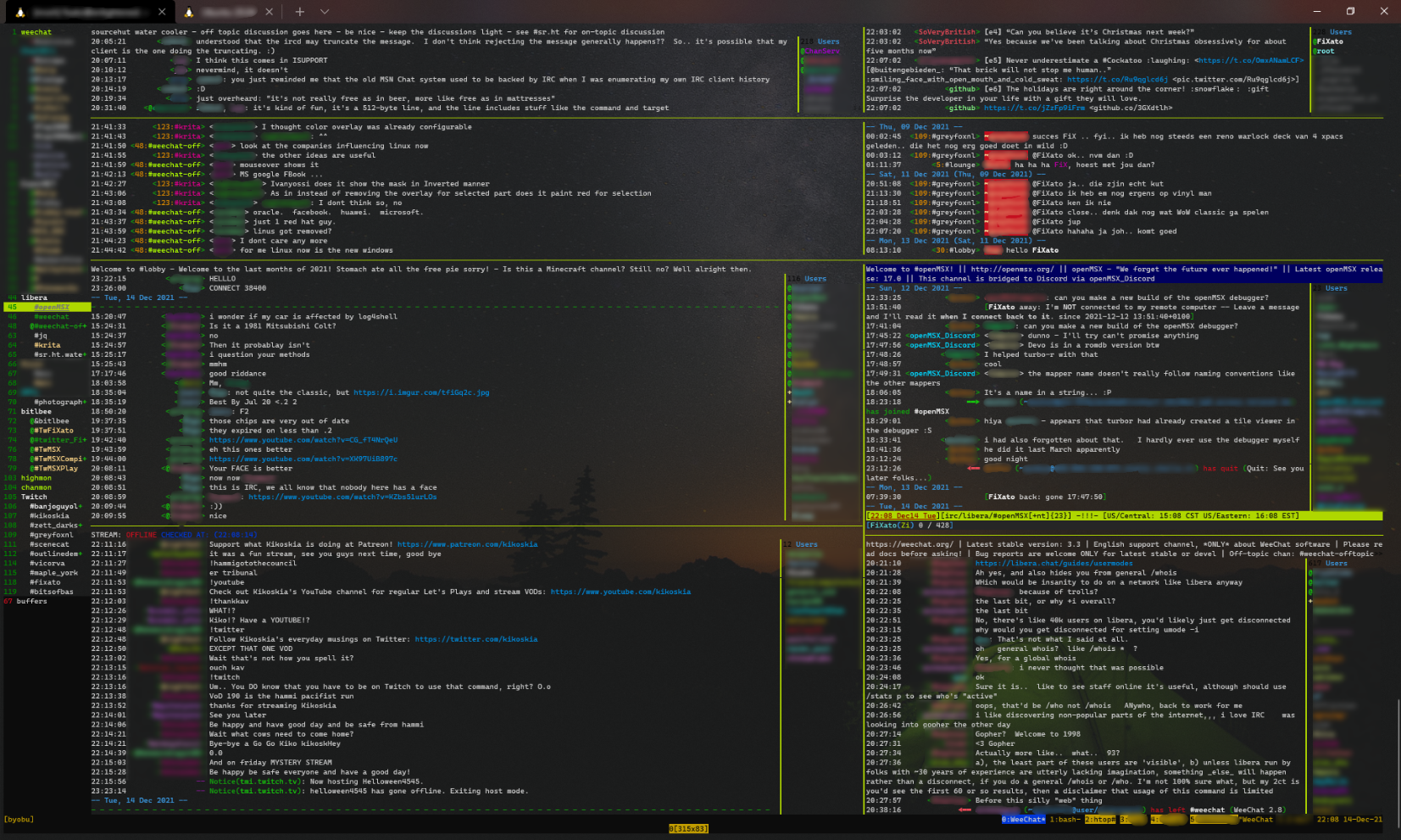Image resolution: width=1401 pixels, height=840 pixels.
Task: Click the '12 Users' header in the Twitch pane
Action: click(799, 544)
